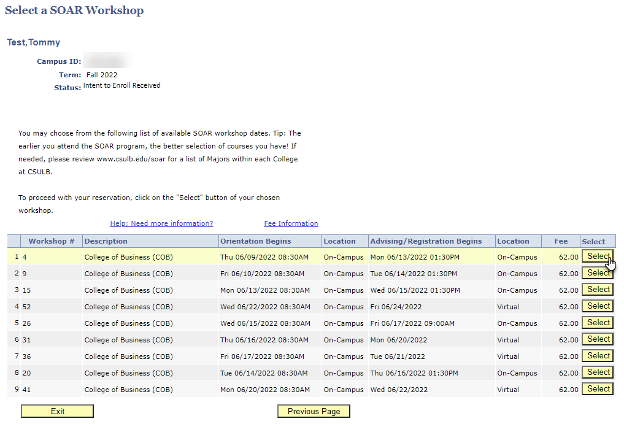Click Select for workshop 4
The width and height of the screenshot is (624, 424).
[598, 256]
